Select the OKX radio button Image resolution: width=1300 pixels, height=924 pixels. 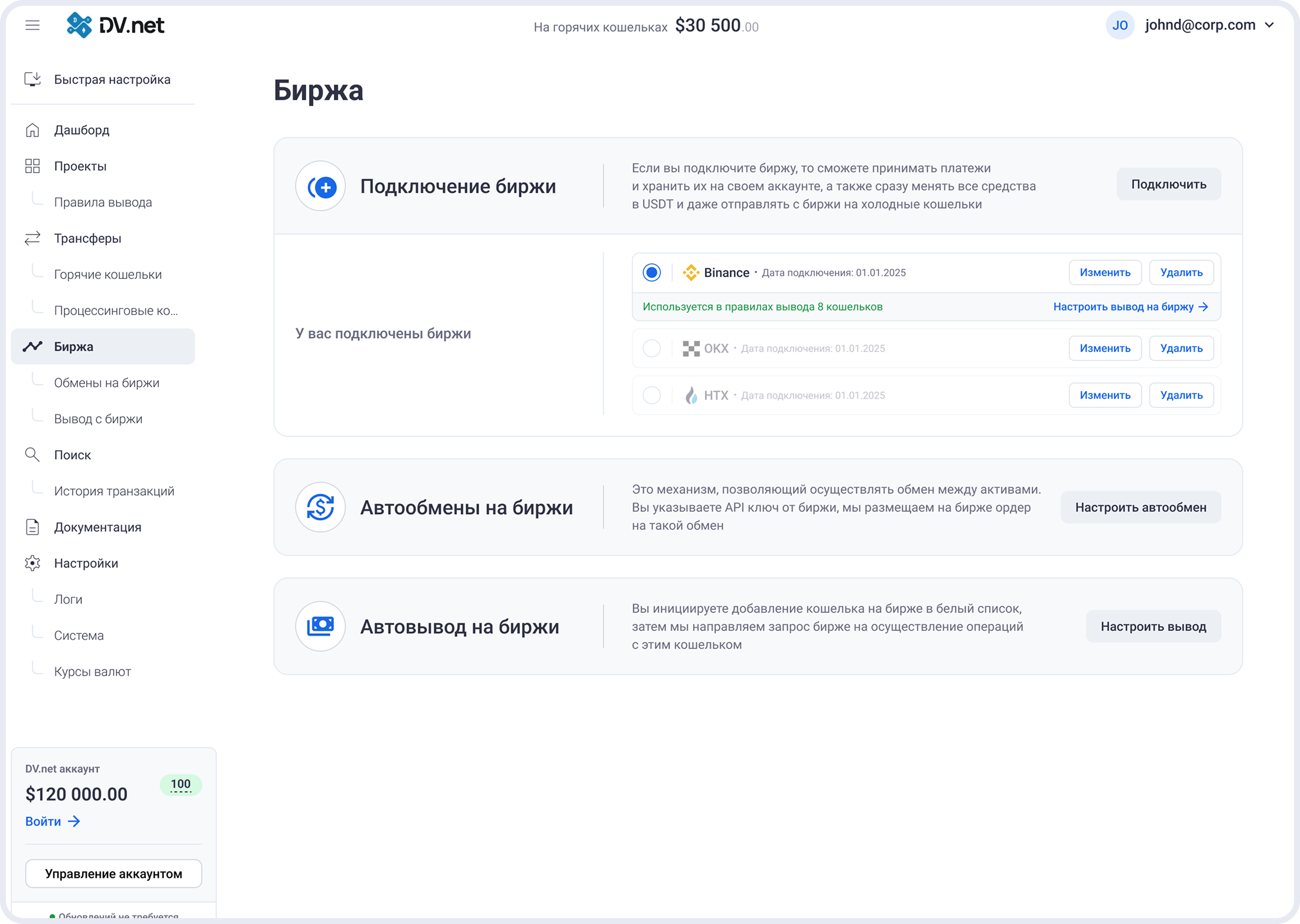652,348
